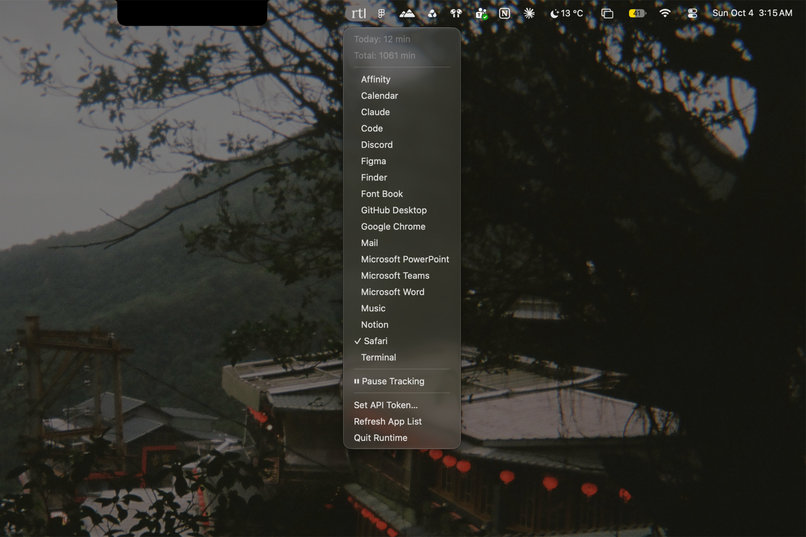Choose Google Chrome from the list
The image size is (806, 537).
pyautogui.click(x=402, y=227)
